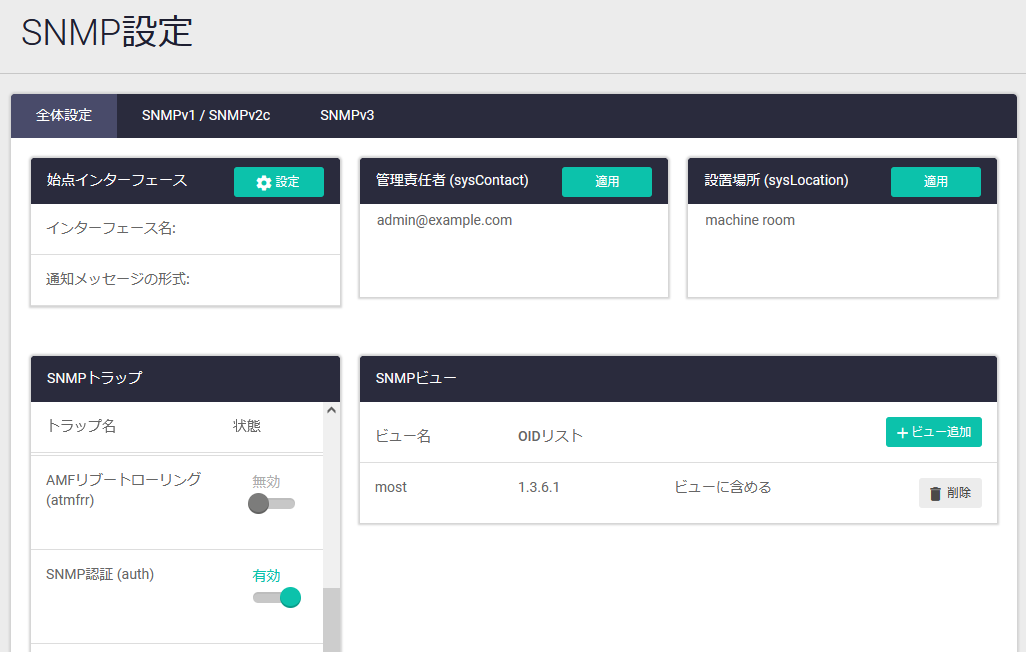Select the 全体設定 tab
This screenshot has height=652, width=1026.
pyautogui.click(x=64, y=115)
